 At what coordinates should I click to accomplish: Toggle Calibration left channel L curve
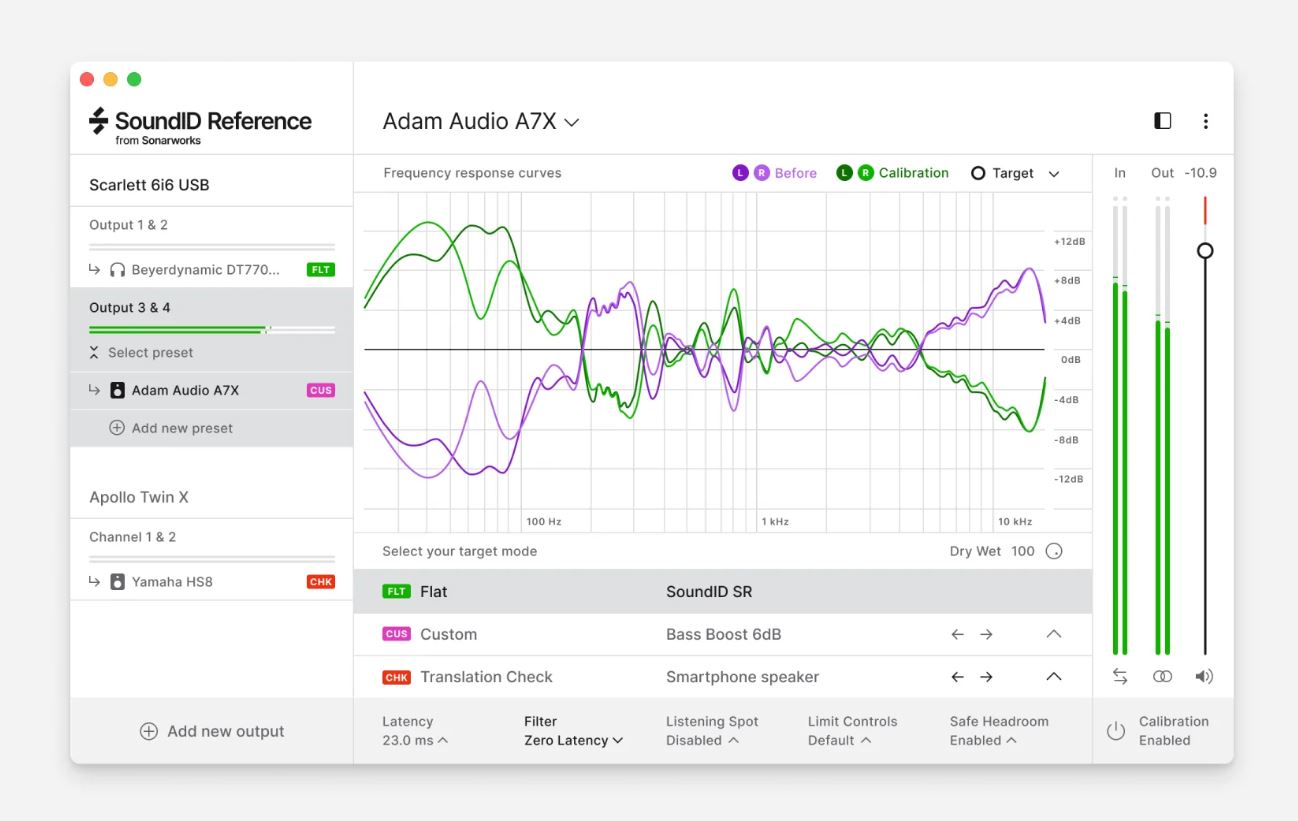click(x=844, y=173)
